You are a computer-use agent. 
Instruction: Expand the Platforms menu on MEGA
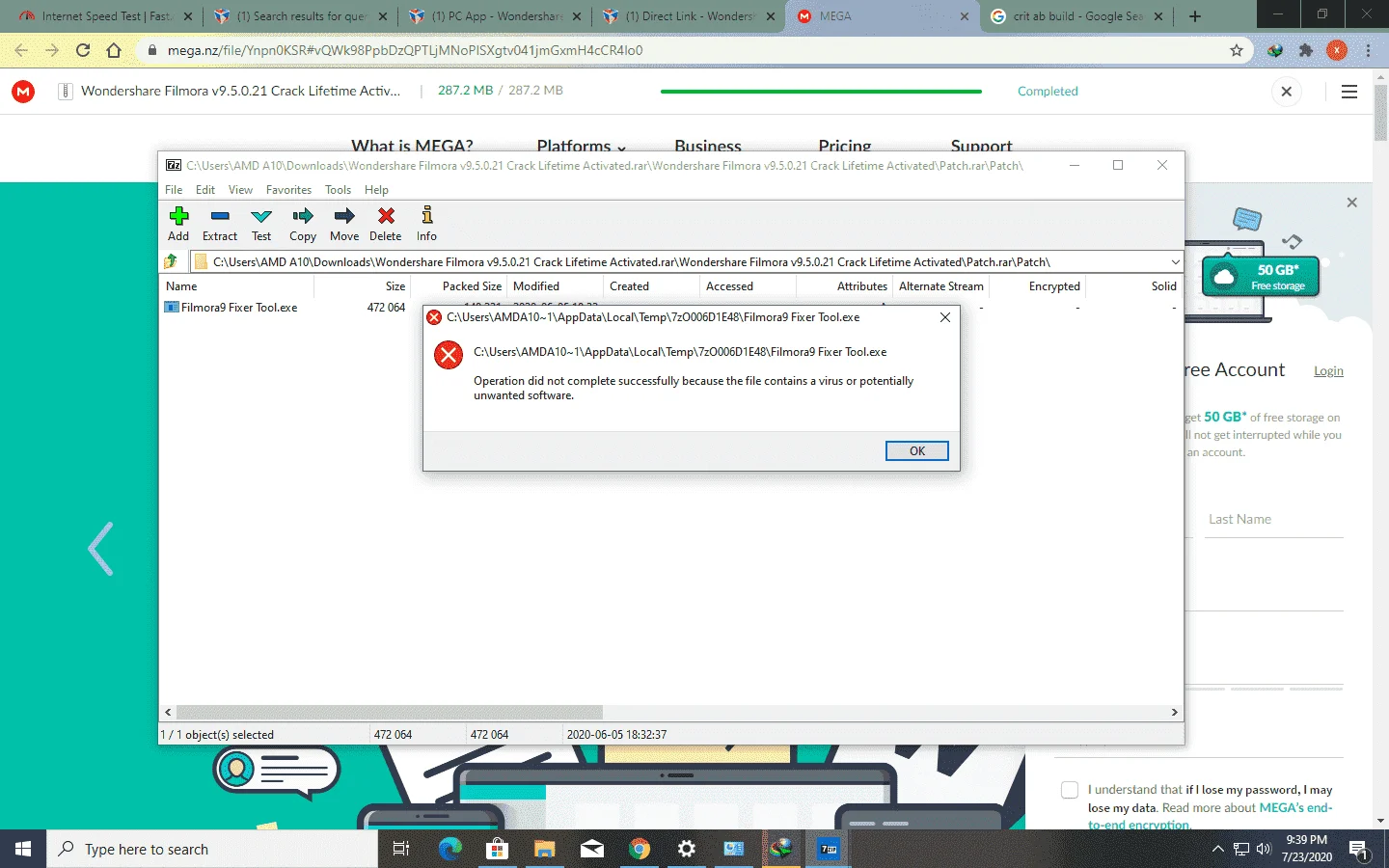click(581, 147)
